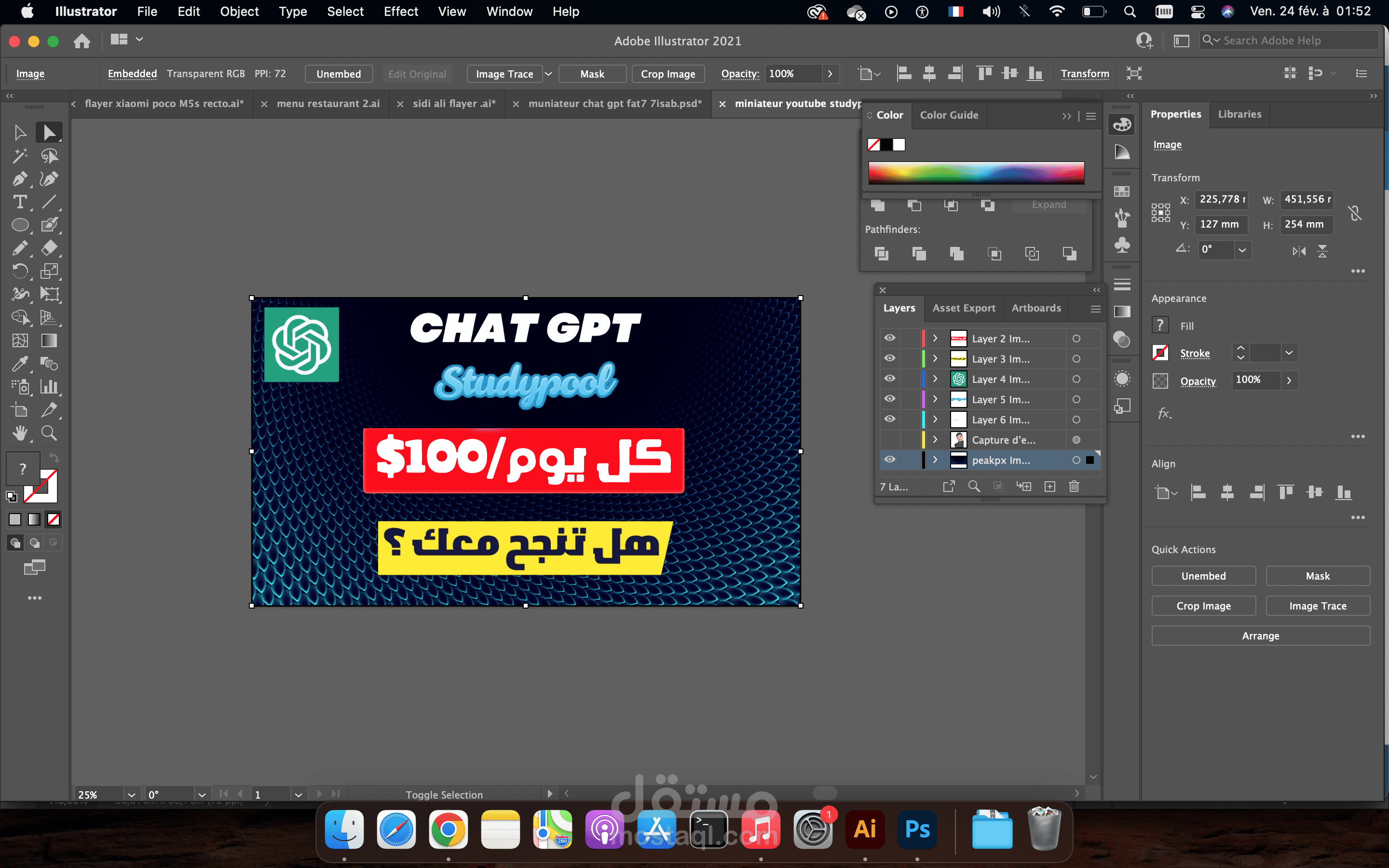Viewport: 1389px width, 868px height.
Task: Expand the peakpx image layer
Action: [935, 460]
